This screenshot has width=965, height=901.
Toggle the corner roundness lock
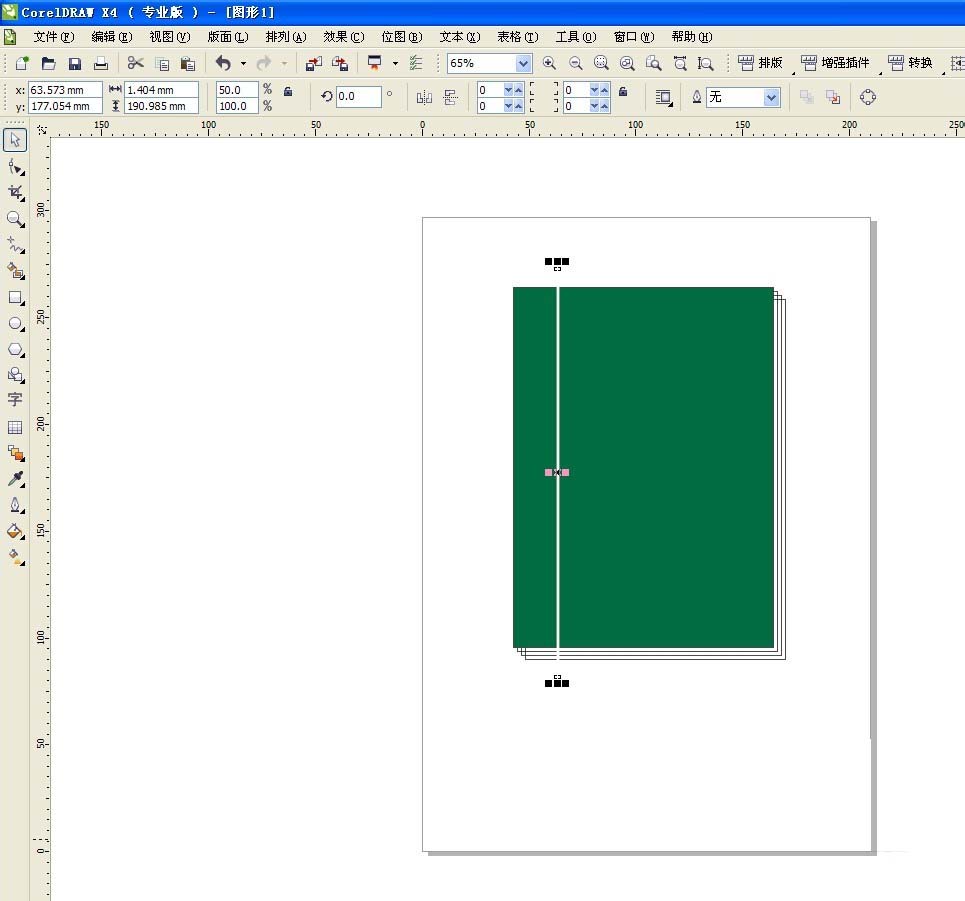tap(623, 92)
